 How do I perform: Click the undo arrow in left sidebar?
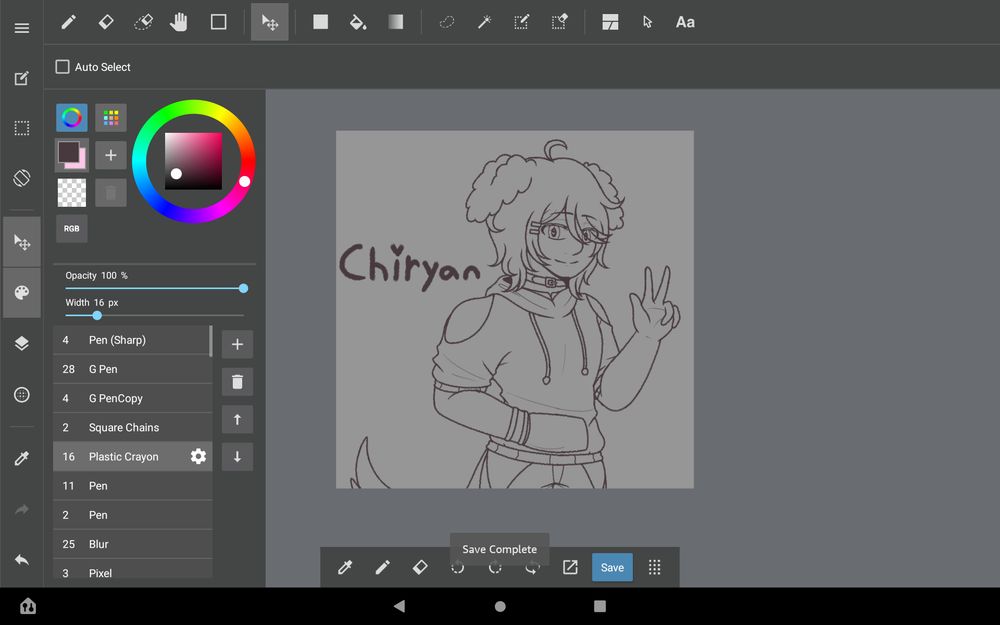point(22,560)
